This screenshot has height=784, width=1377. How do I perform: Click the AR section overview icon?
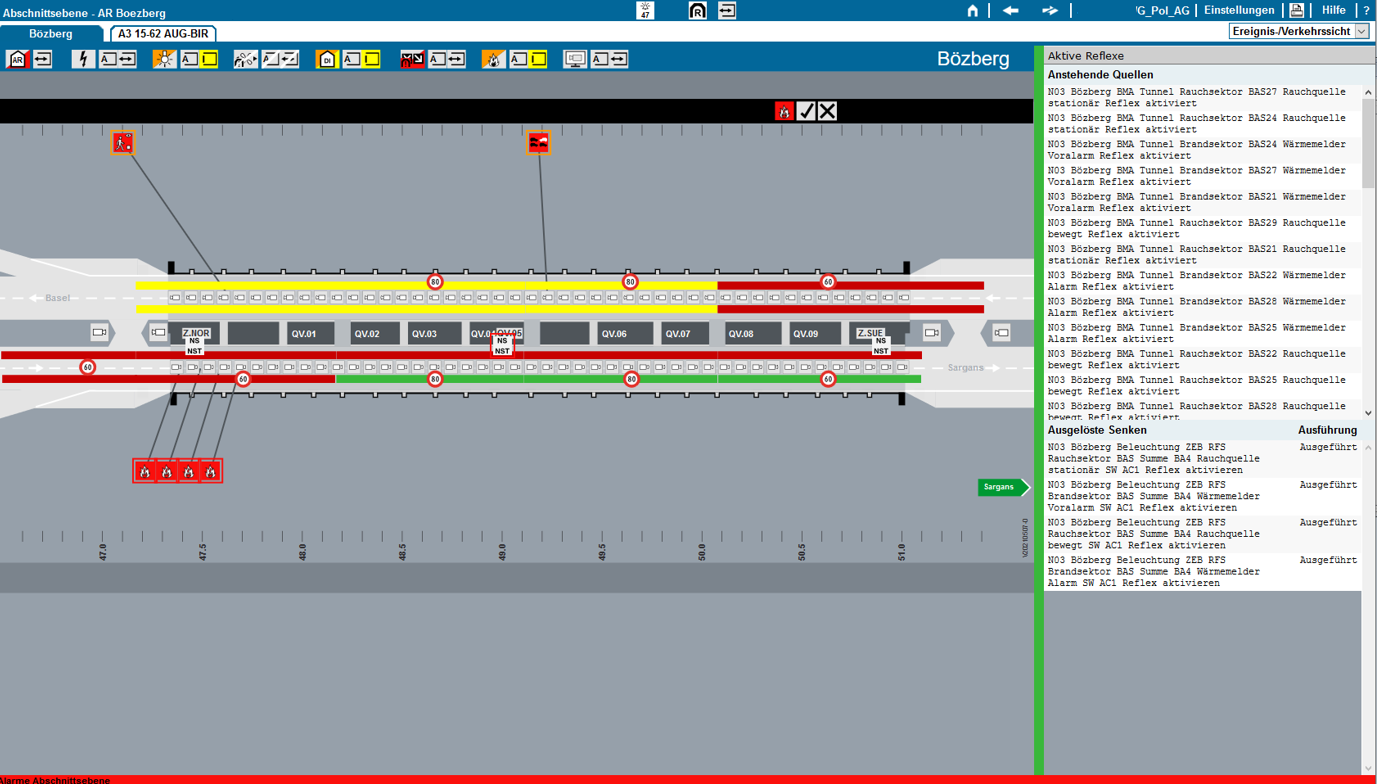[17, 60]
